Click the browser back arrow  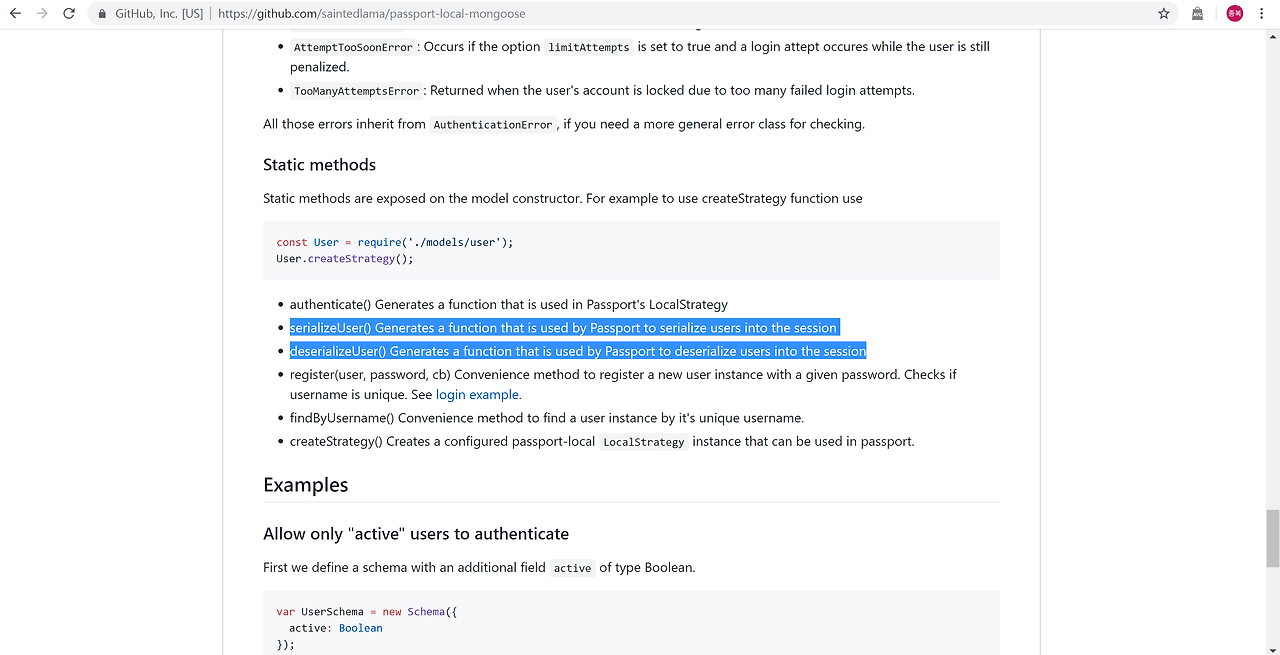click(x=15, y=14)
